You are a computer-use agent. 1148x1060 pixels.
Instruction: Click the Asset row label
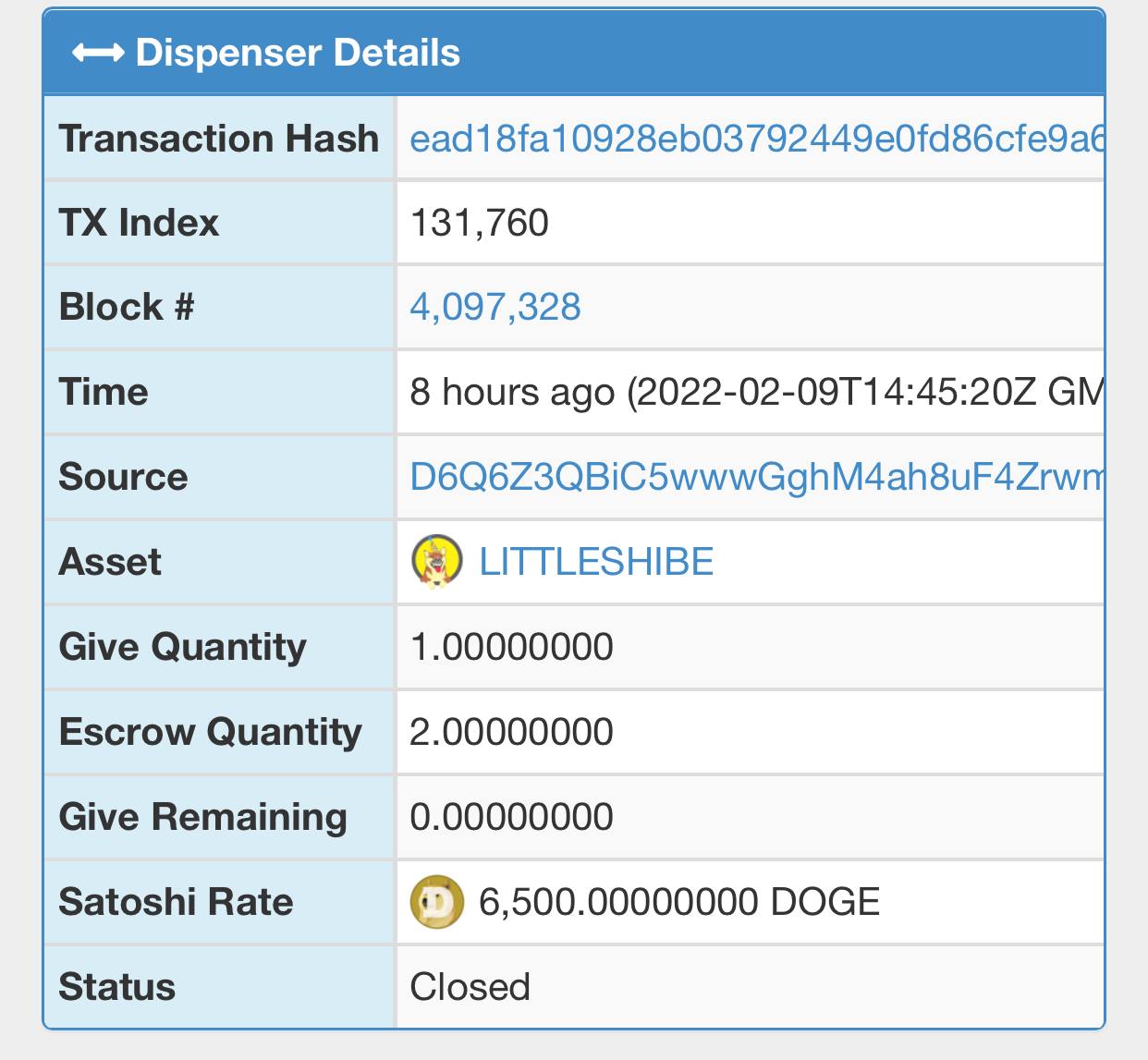[110, 562]
